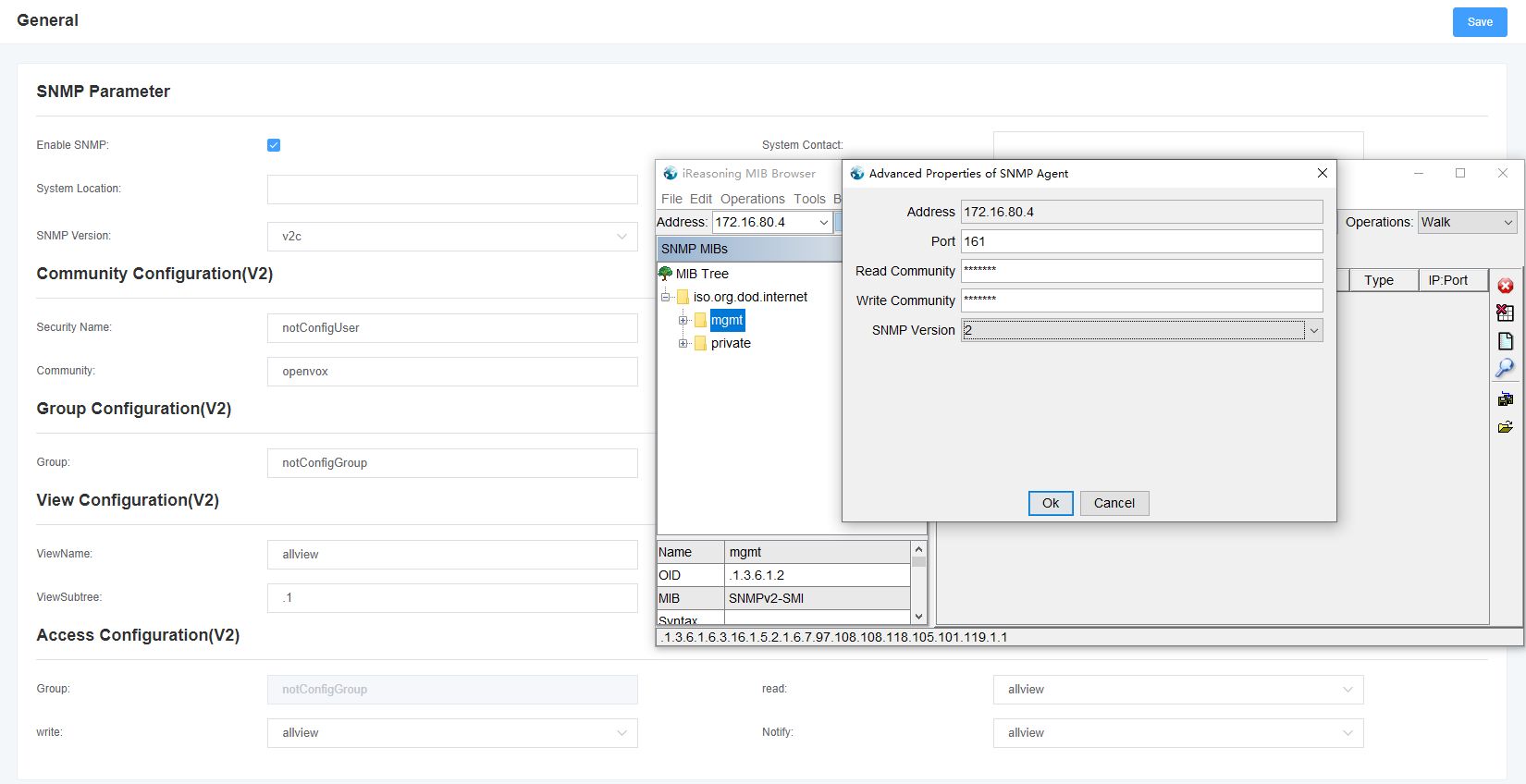Click the private folder icon in the tree
The height and width of the screenshot is (784, 1526).
(700, 343)
